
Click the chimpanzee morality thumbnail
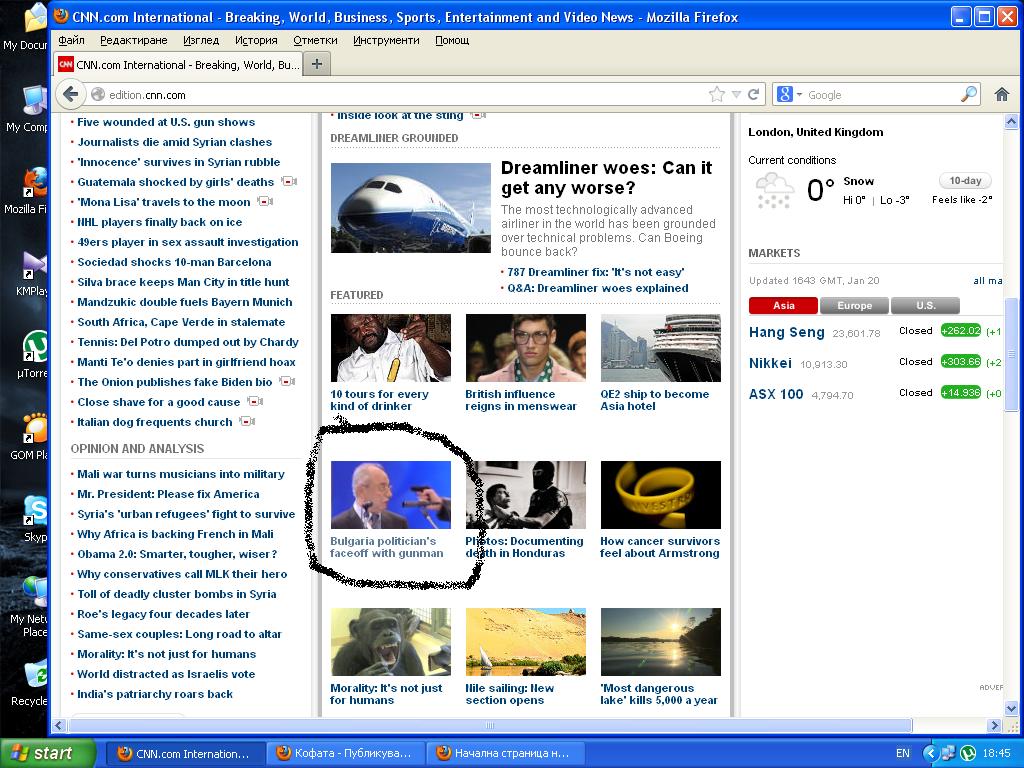[391, 642]
